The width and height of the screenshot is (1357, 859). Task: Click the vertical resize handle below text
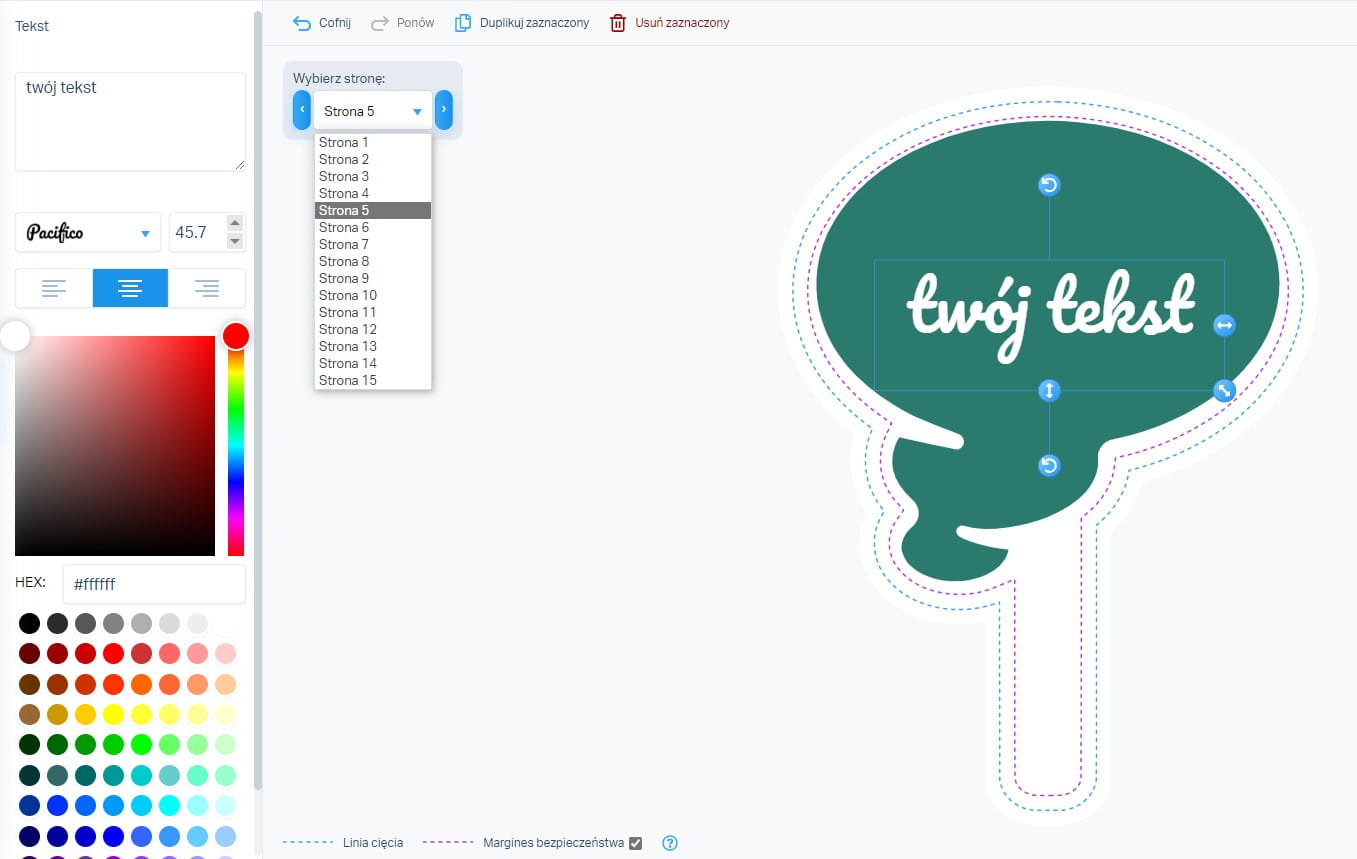pos(1049,391)
